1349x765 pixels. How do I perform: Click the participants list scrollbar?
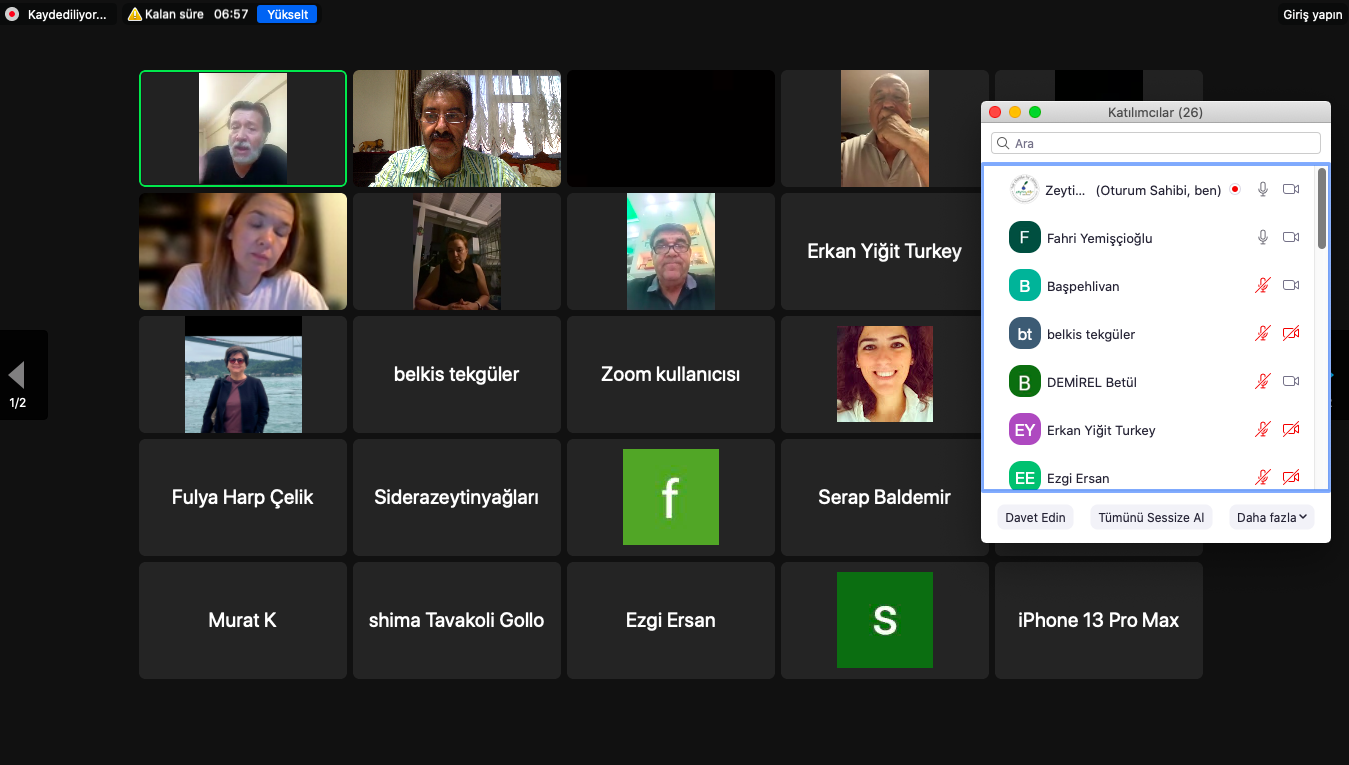click(x=1322, y=208)
